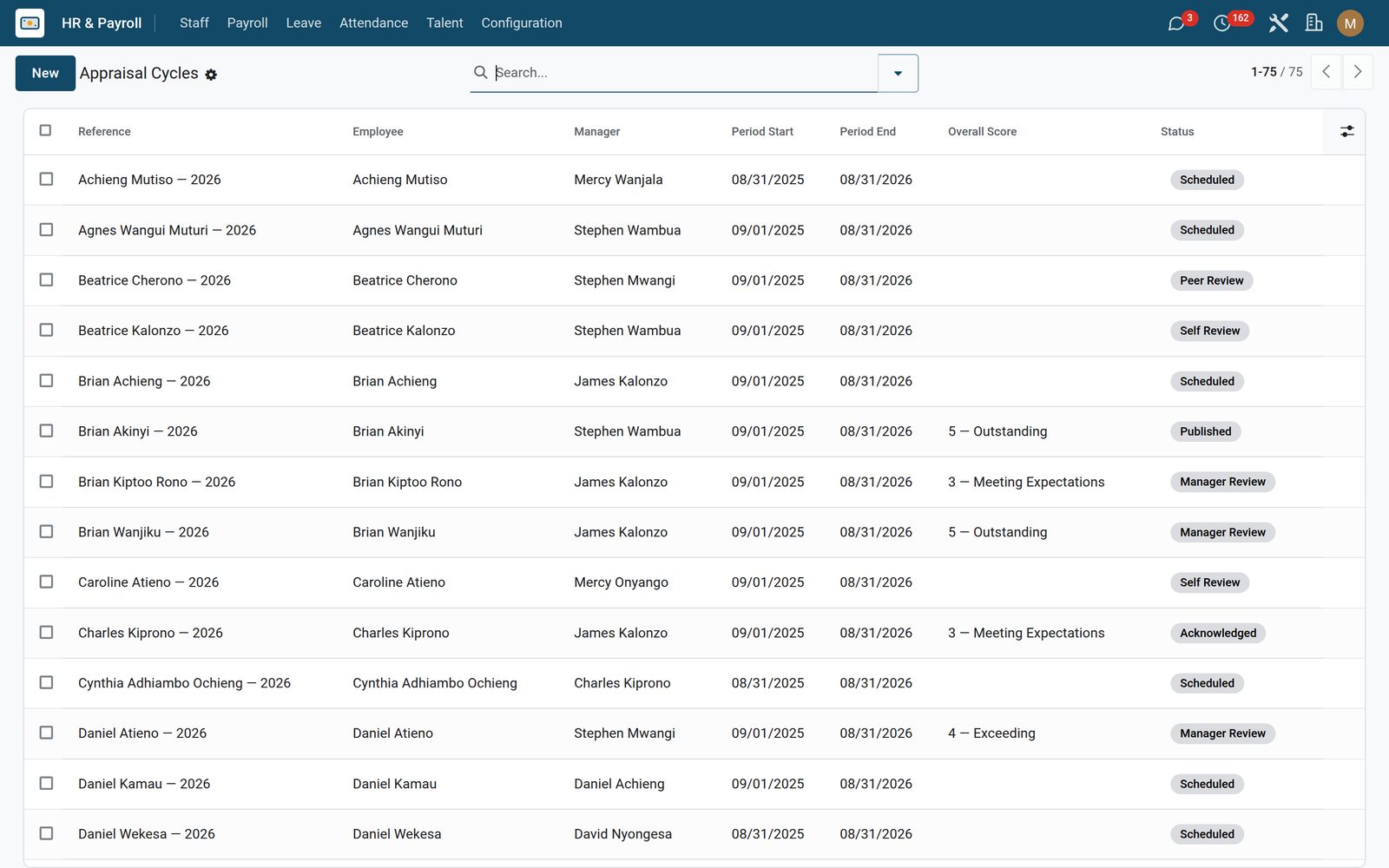Open the Staff menu
1389x868 pixels.
click(x=194, y=23)
